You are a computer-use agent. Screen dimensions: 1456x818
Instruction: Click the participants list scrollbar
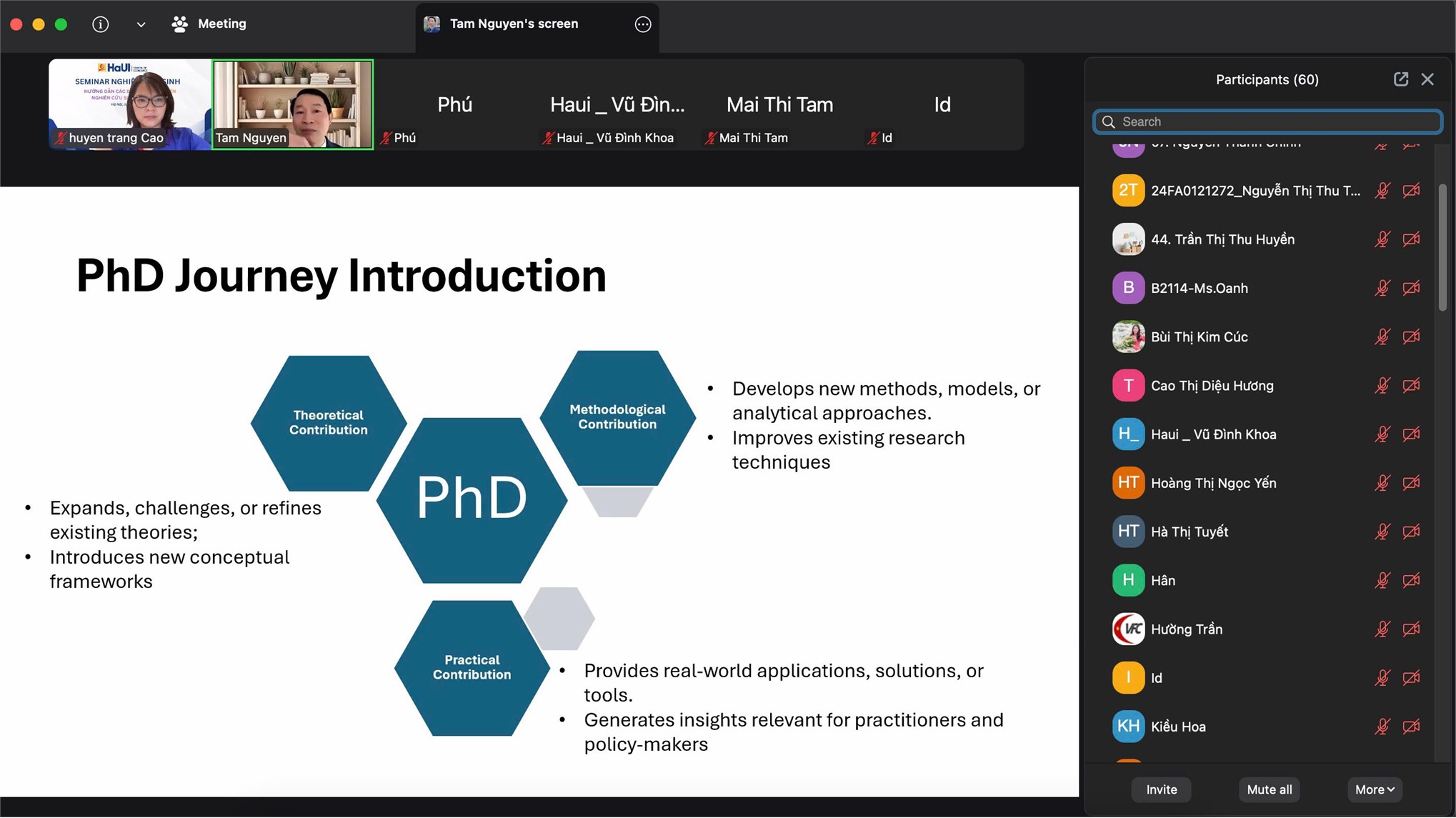click(x=1442, y=246)
